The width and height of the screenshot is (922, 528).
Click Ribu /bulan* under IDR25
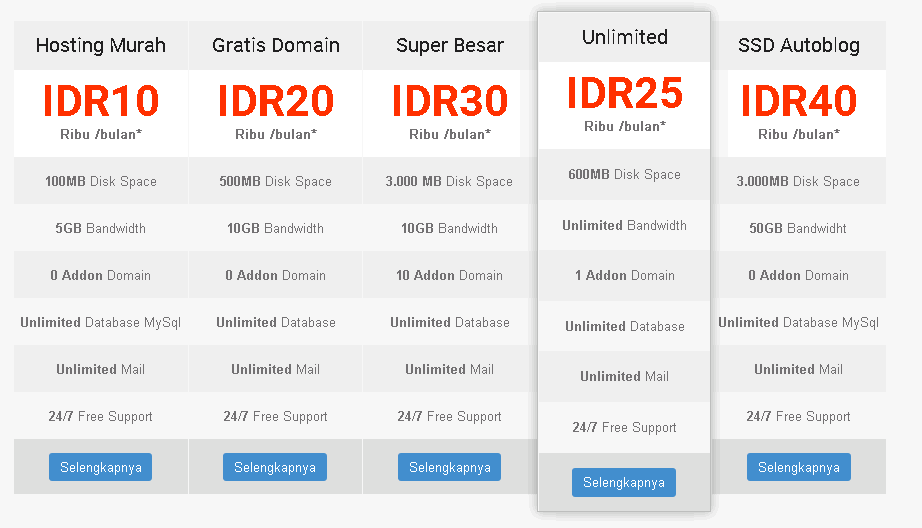[624, 126]
